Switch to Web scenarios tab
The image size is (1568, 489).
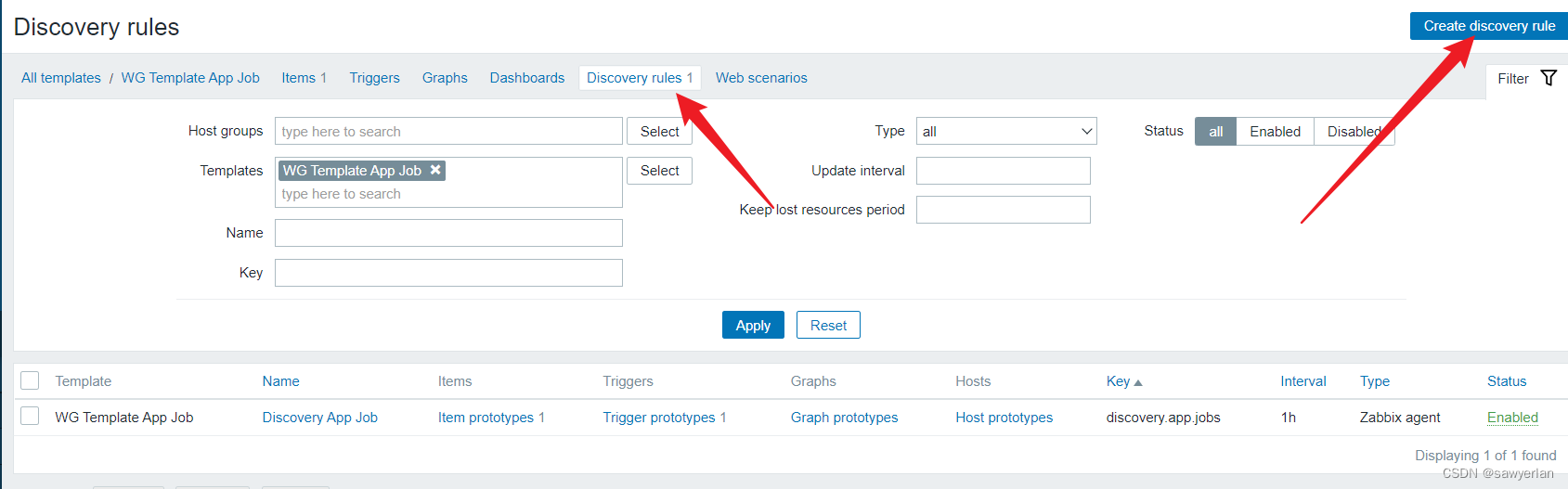tap(761, 78)
